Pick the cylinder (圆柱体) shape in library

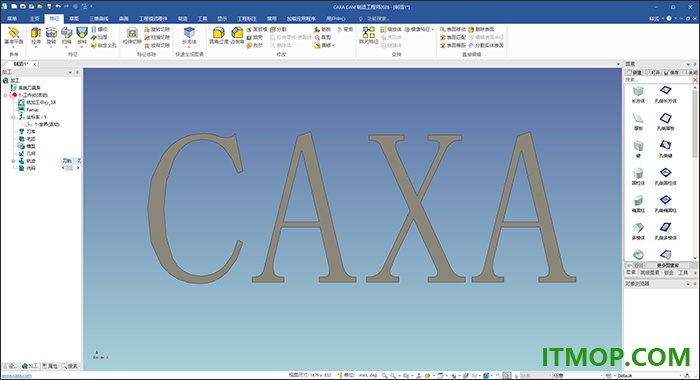[x=638, y=176]
